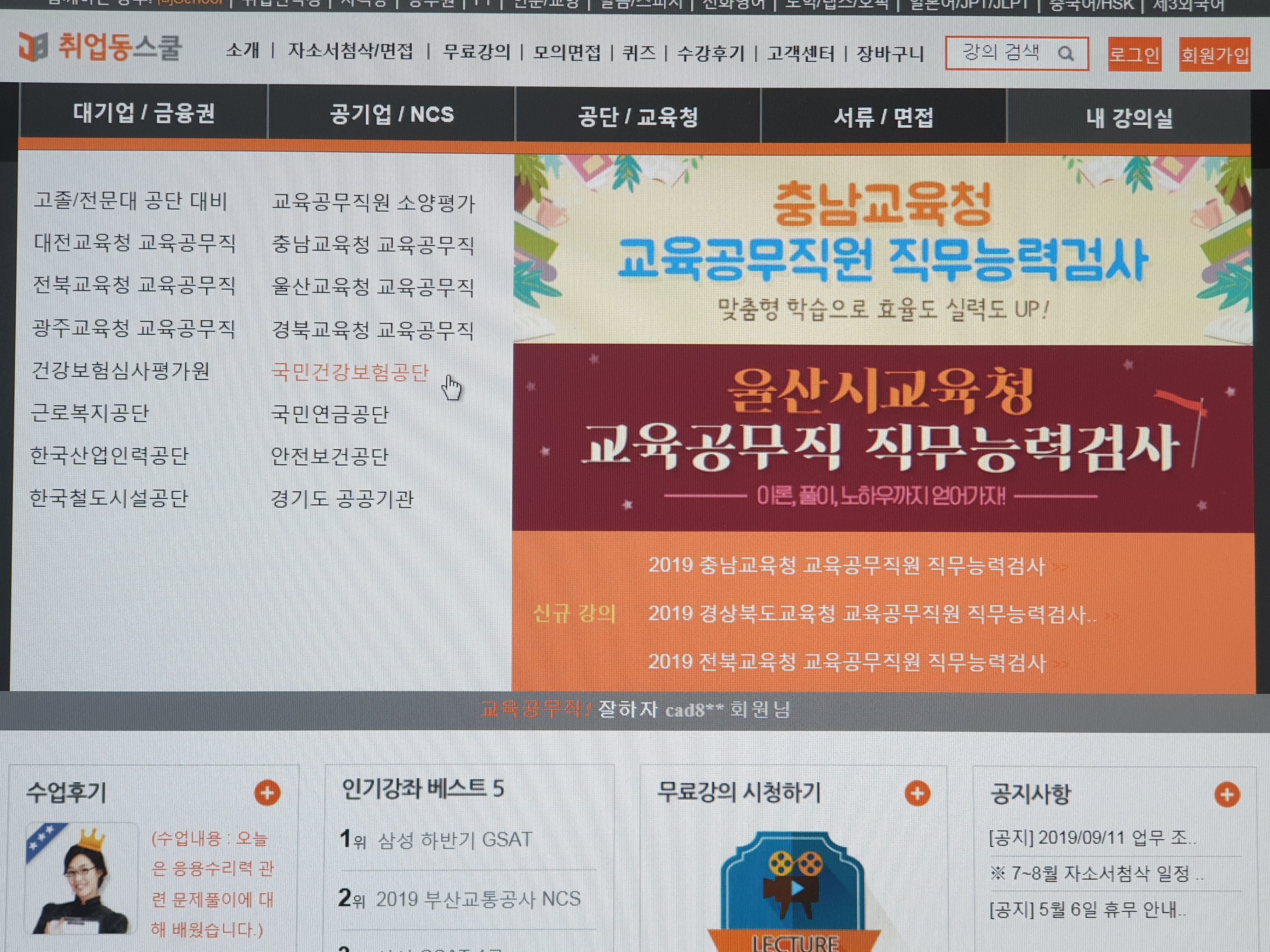This screenshot has width=1270, height=952.
Task: Select the 대기업 / 금융권 tab
Action: (x=144, y=113)
